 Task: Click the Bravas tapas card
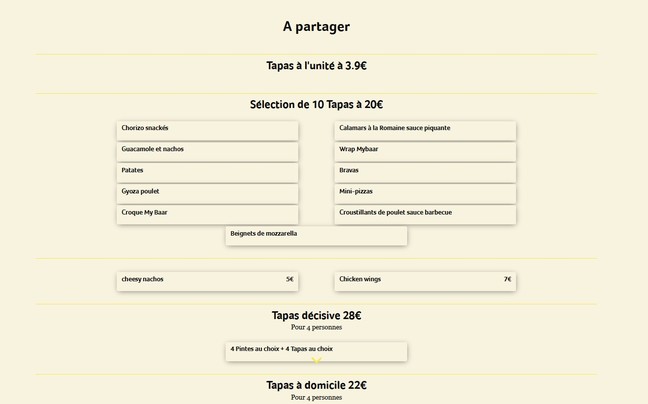(425, 172)
